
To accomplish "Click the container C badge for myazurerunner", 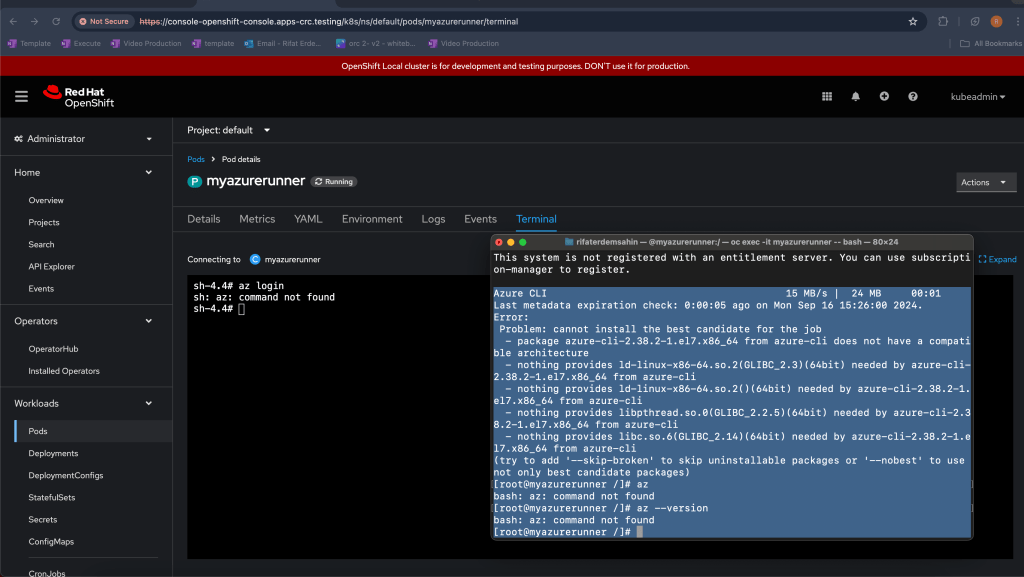I will coord(255,259).
